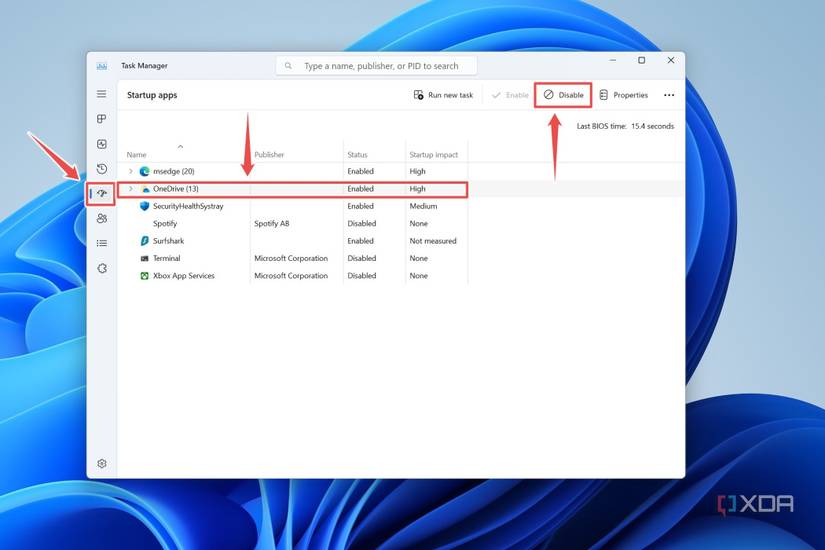
Task: Click Surfshark's Not measured impact cell
Action: pos(433,241)
